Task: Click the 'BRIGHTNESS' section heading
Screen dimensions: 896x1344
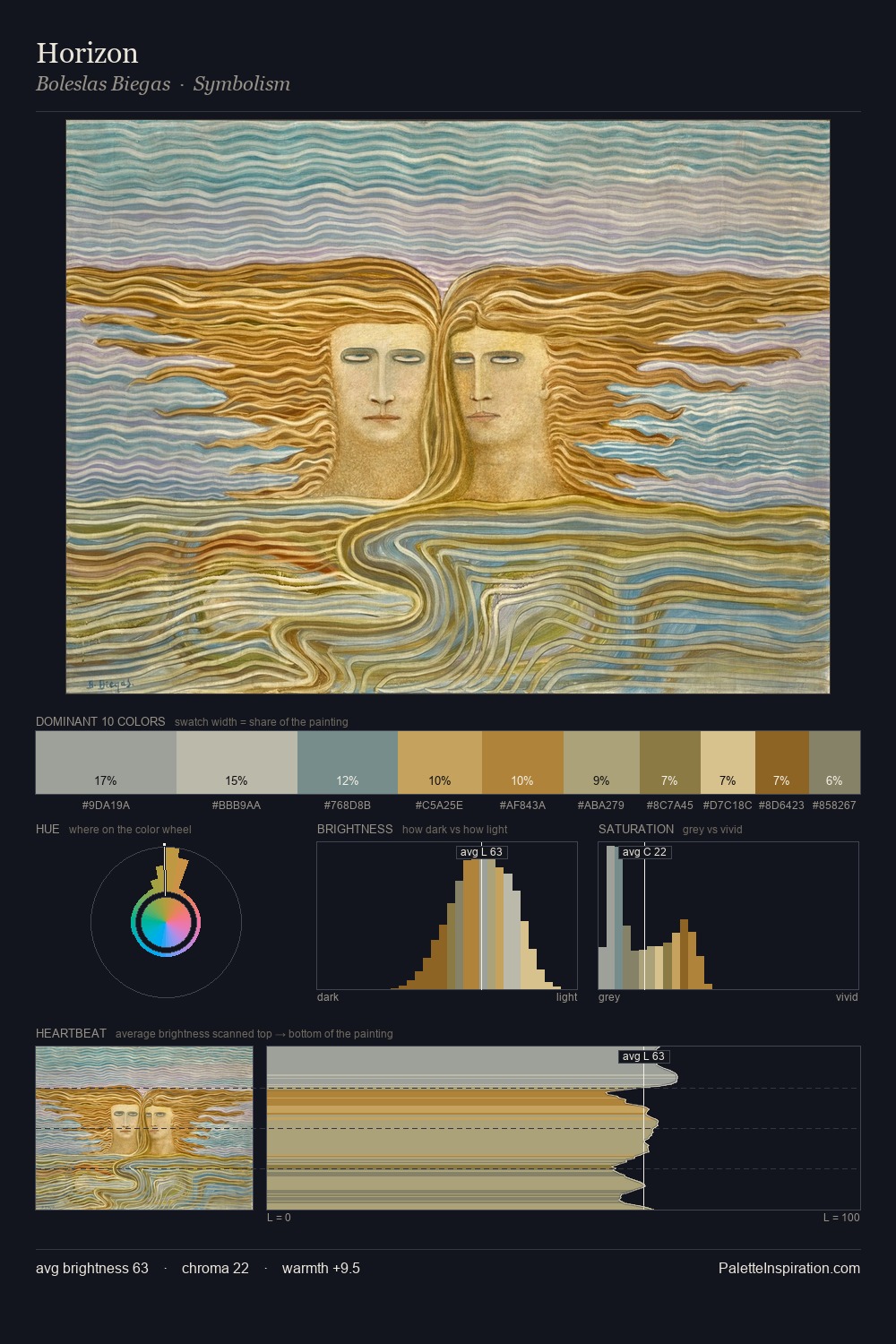Action: (355, 829)
